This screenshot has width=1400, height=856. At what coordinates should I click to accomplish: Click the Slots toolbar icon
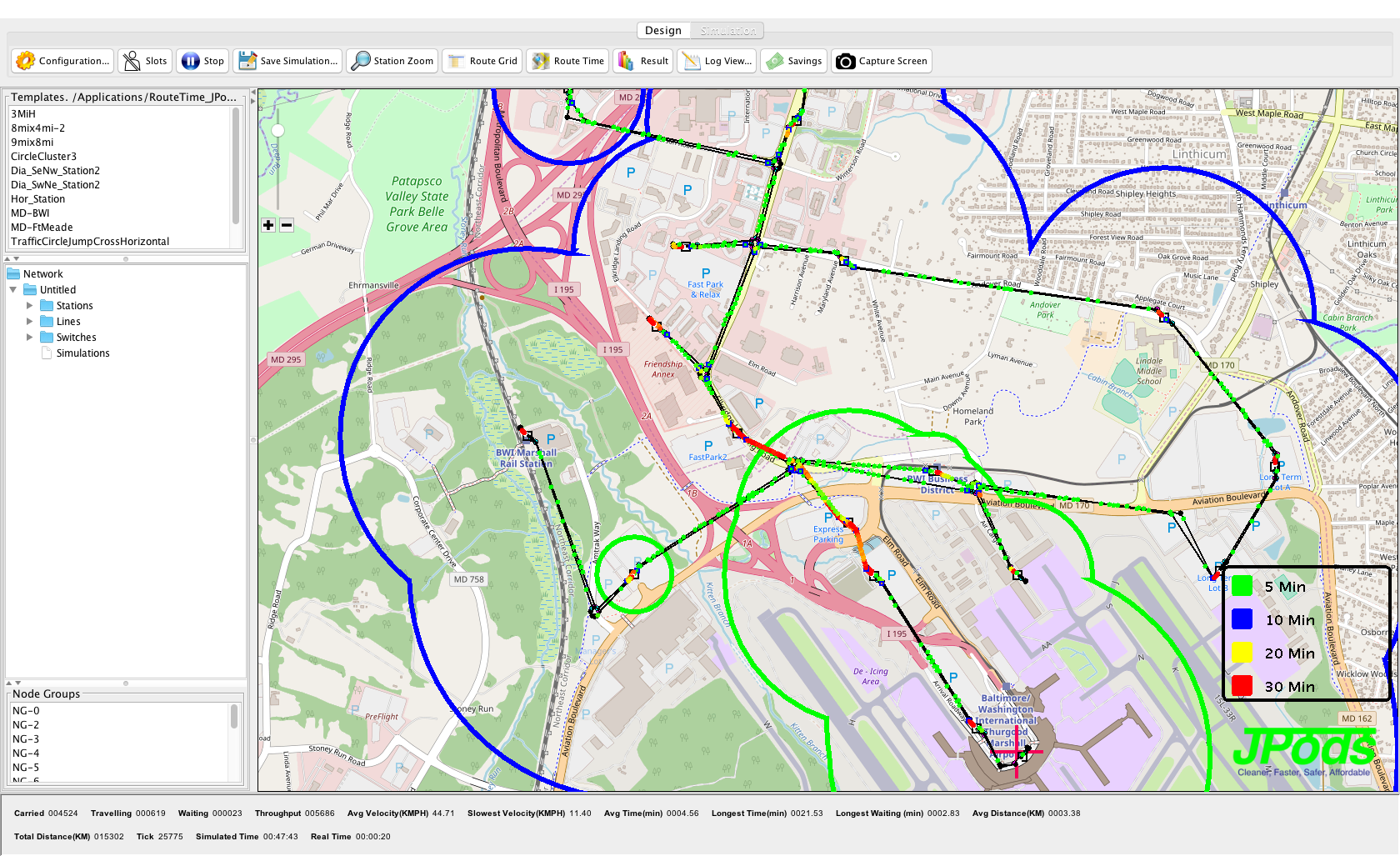(132, 61)
